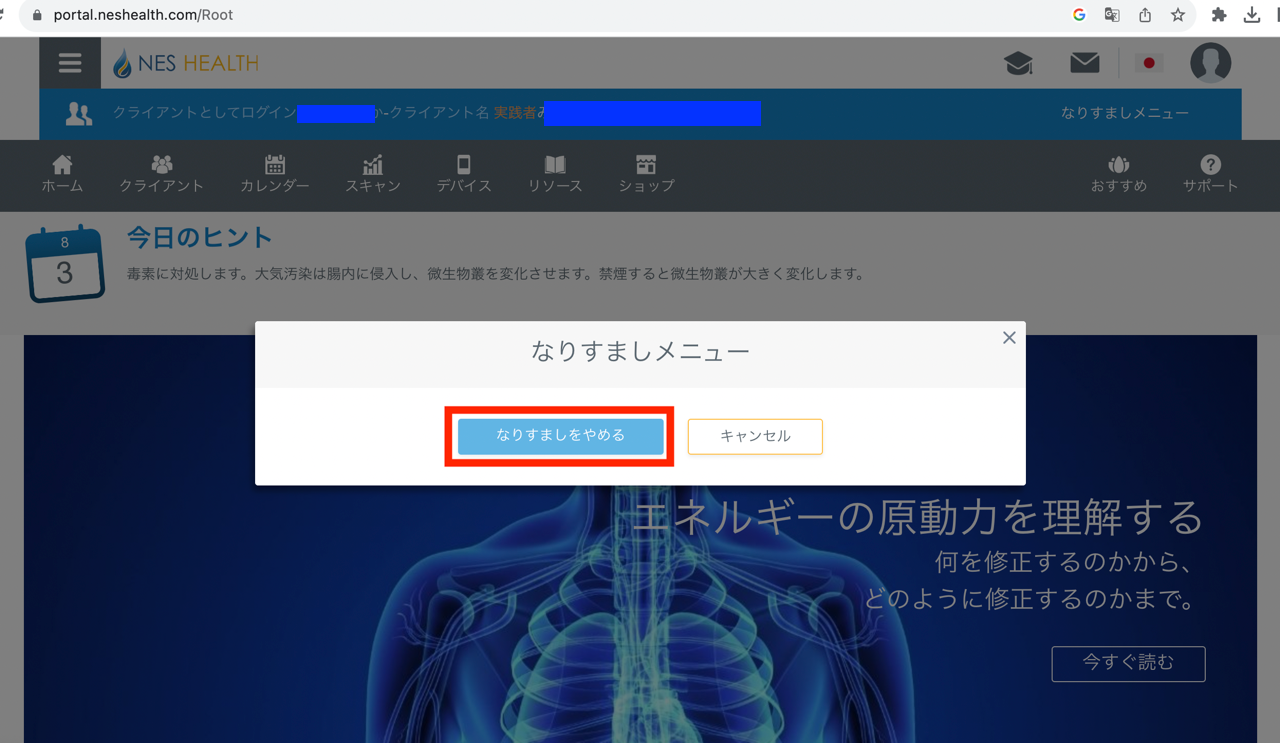Screen dimensions: 1280x743
Task: Click the Google icon in the address bar
Action: (x=1079, y=15)
